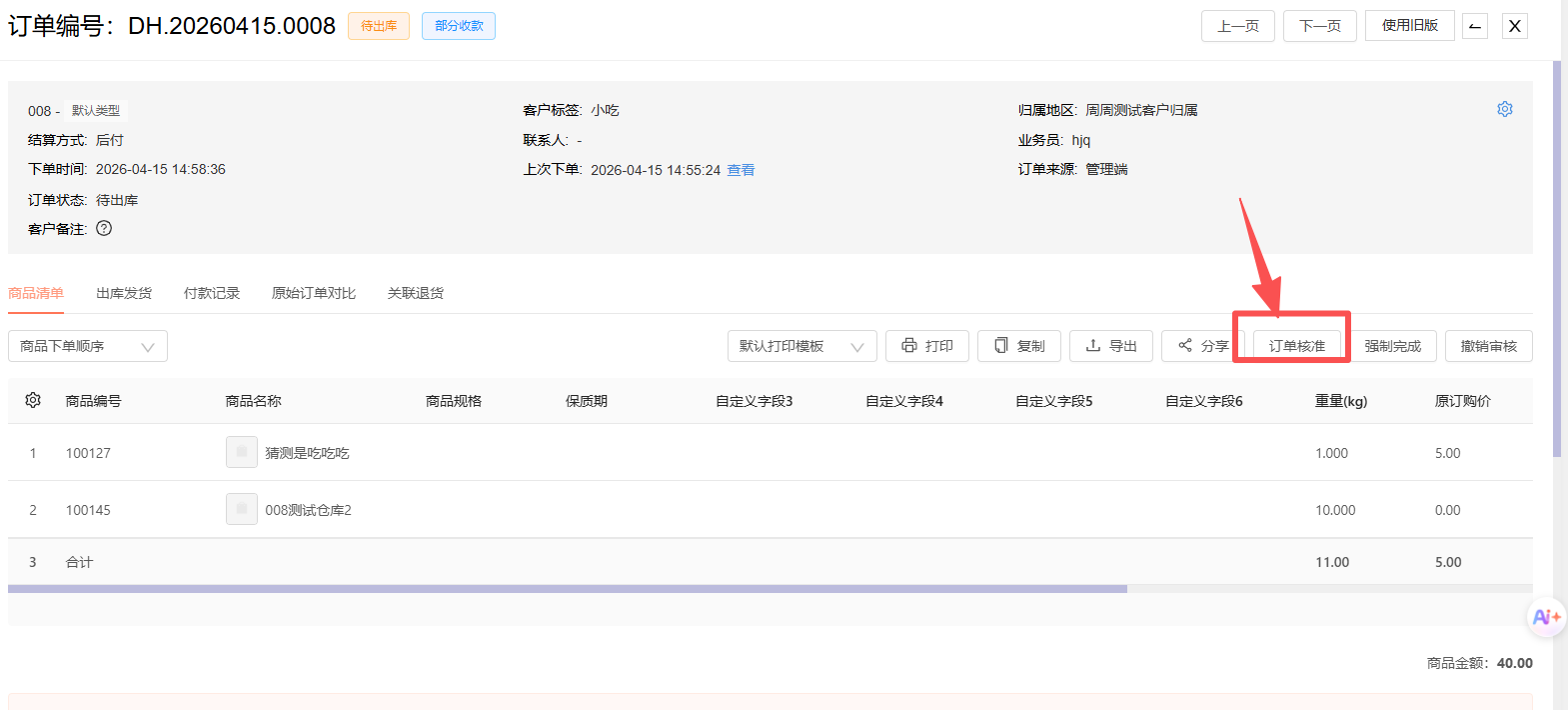Open the AI assistant floating icon

[x=1546, y=617]
